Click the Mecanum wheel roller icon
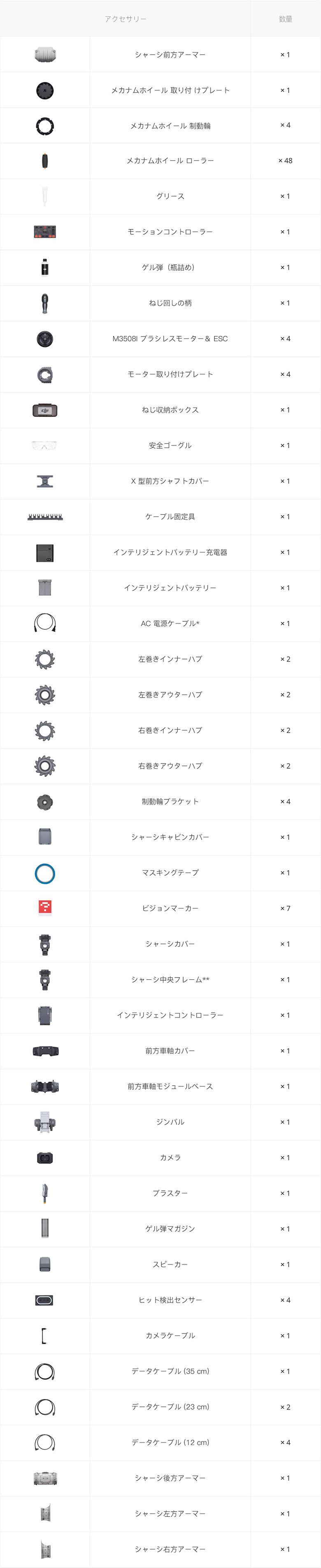The height and width of the screenshot is (1568, 321). click(x=45, y=161)
